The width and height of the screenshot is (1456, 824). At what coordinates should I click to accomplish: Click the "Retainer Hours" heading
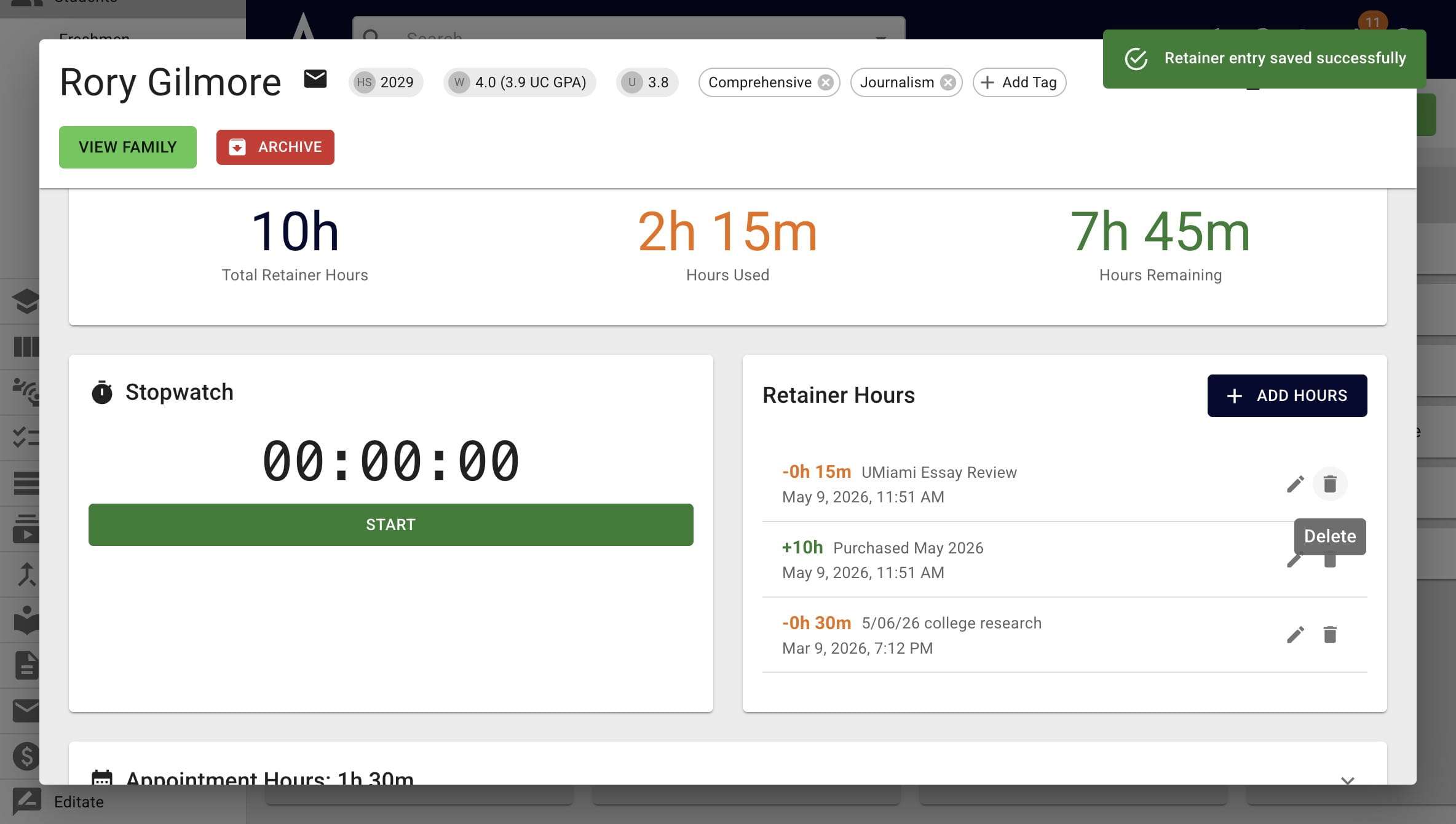(x=839, y=395)
